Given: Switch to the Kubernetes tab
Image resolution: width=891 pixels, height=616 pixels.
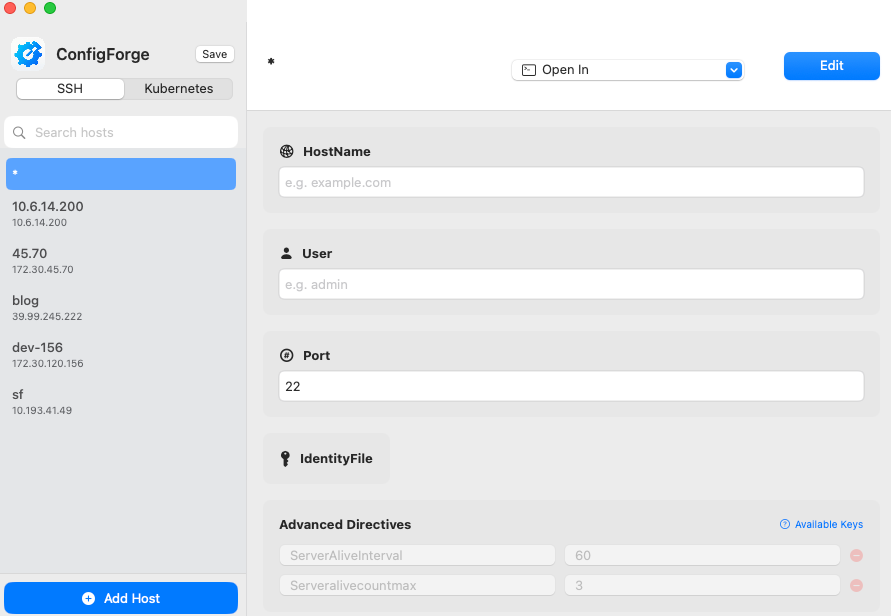Looking at the screenshot, I should 178,89.
